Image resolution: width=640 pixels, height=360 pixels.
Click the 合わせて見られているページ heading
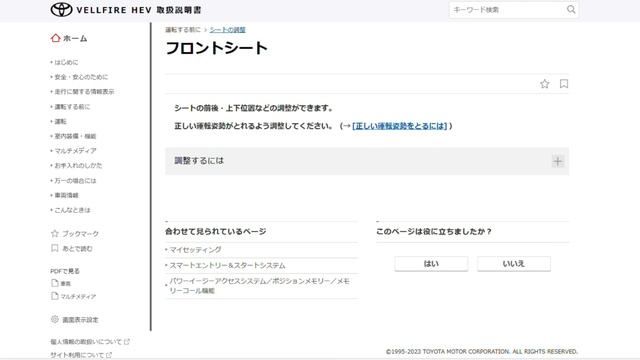click(x=216, y=231)
